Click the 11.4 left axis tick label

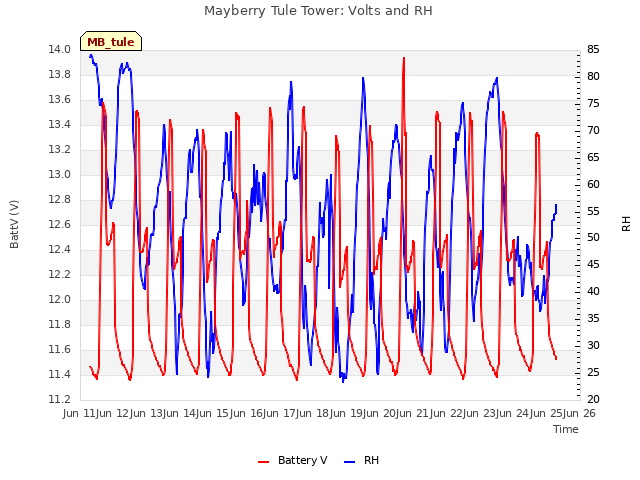[60, 374]
